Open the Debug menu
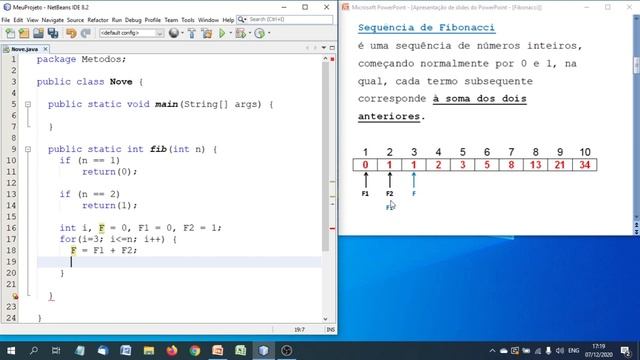The width and height of the screenshot is (640, 360). pyautogui.click(x=133, y=20)
